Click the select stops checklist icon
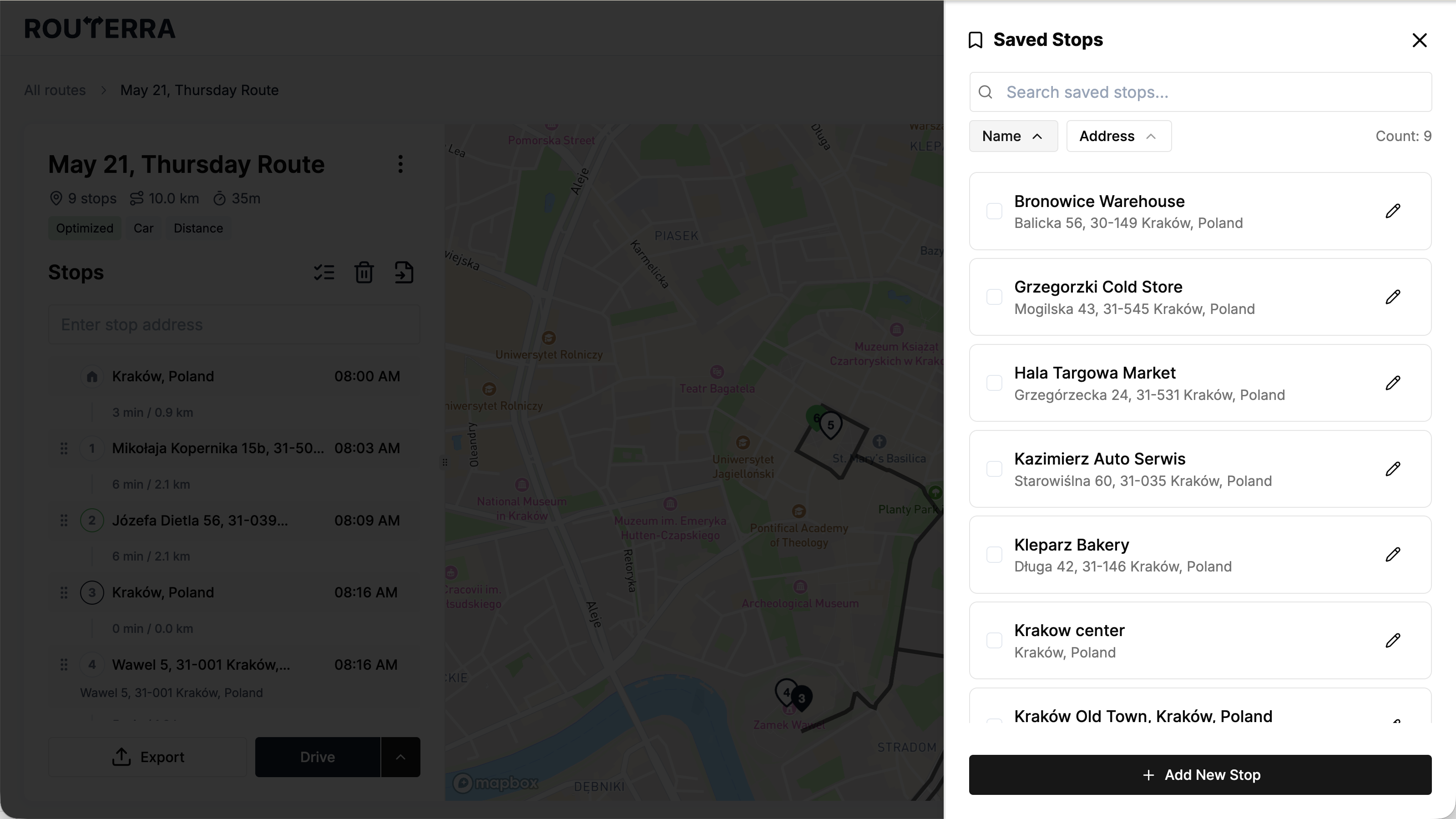Viewport: 1456px width, 819px height. (x=324, y=273)
